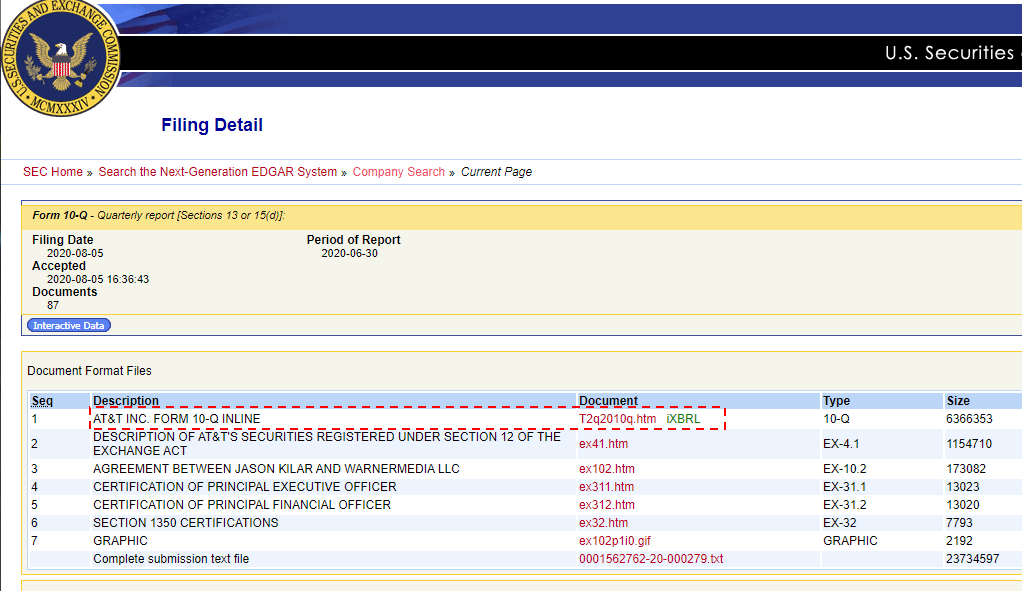Click the 10-Q type cell

(836, 419)
